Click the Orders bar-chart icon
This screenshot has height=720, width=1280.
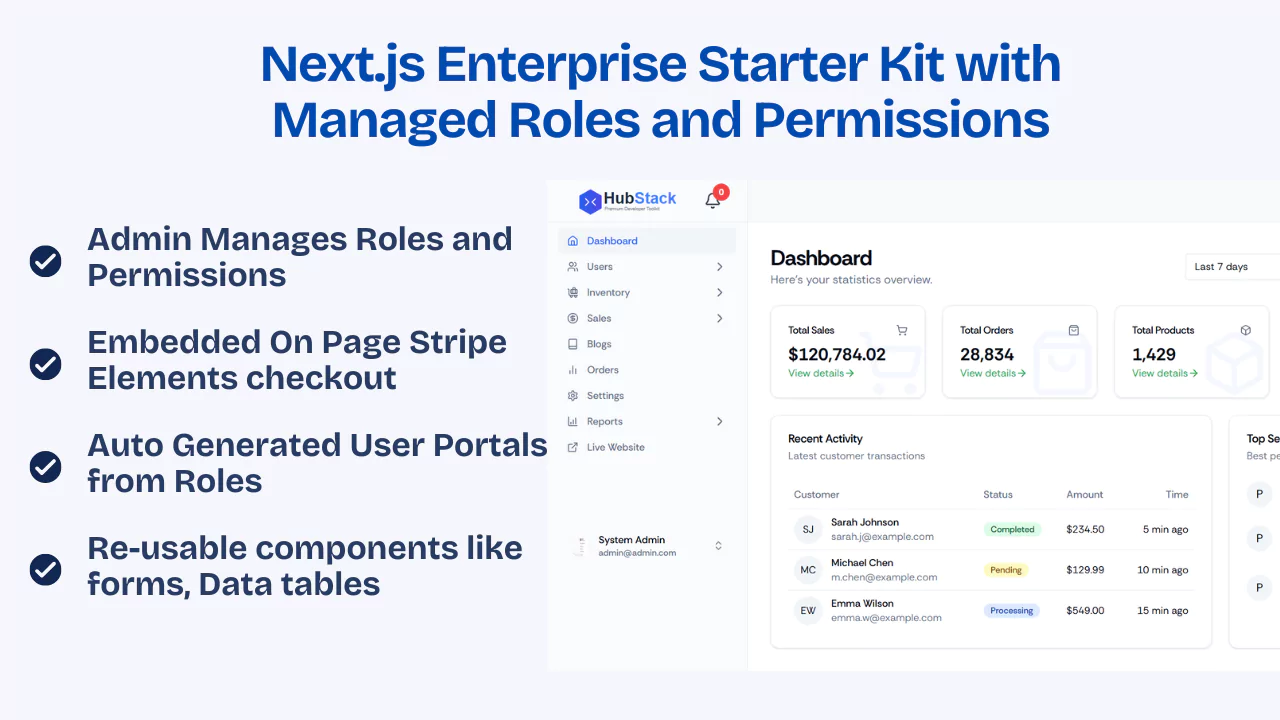click(574, 369)
